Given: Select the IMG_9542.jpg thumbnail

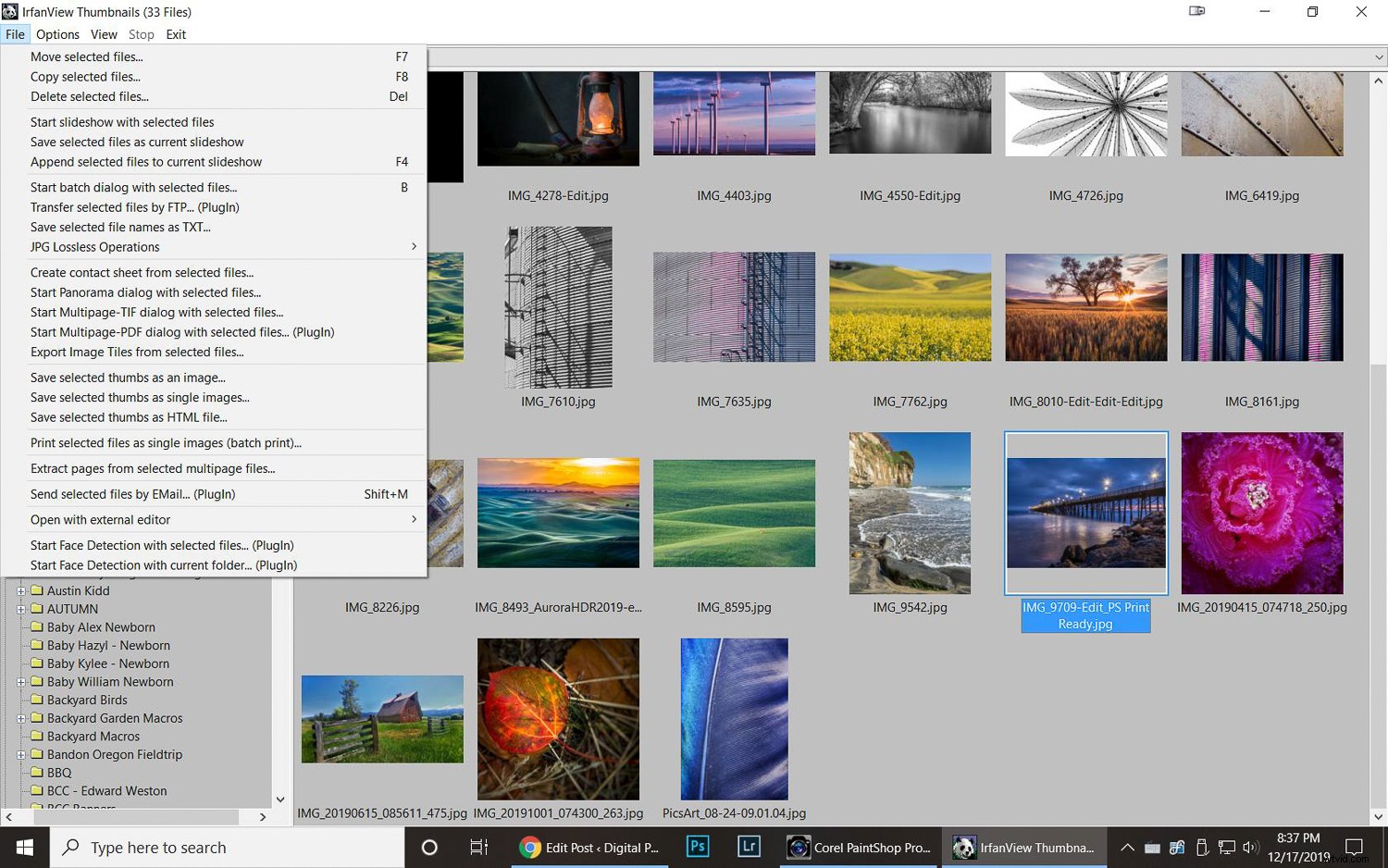Looking at the screenshot, I should [x=910, y=513].
